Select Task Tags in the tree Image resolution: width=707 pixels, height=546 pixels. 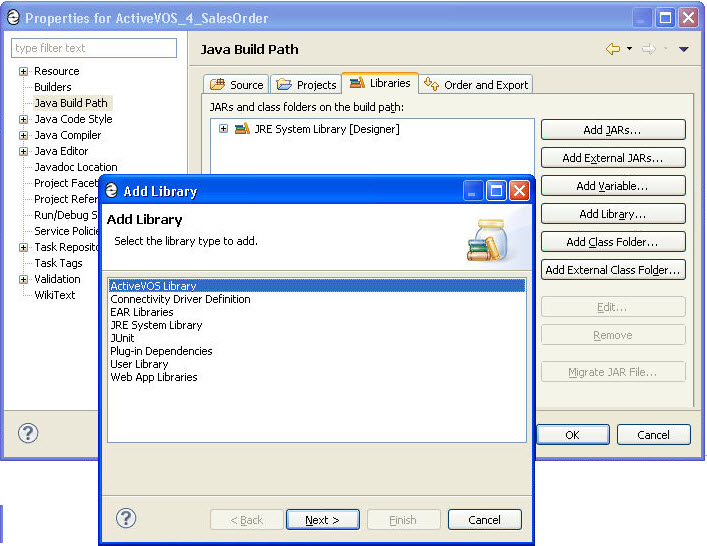[x=58, y=263]
